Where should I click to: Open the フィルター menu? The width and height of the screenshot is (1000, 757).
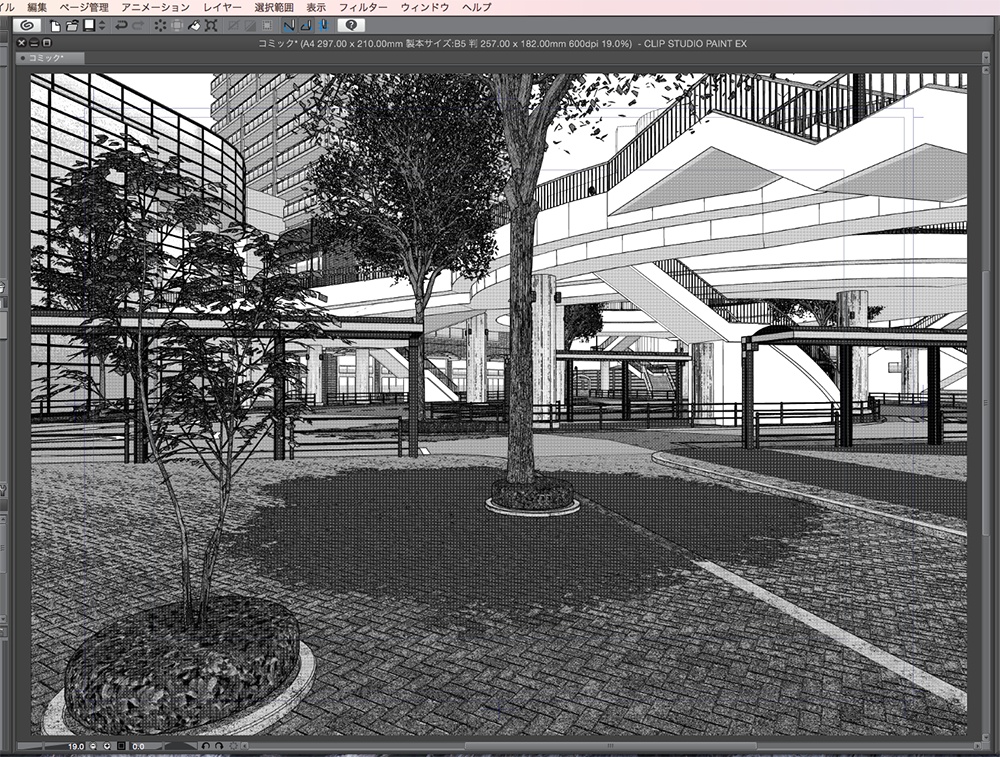pyautogui.click(x=363, y=7)
